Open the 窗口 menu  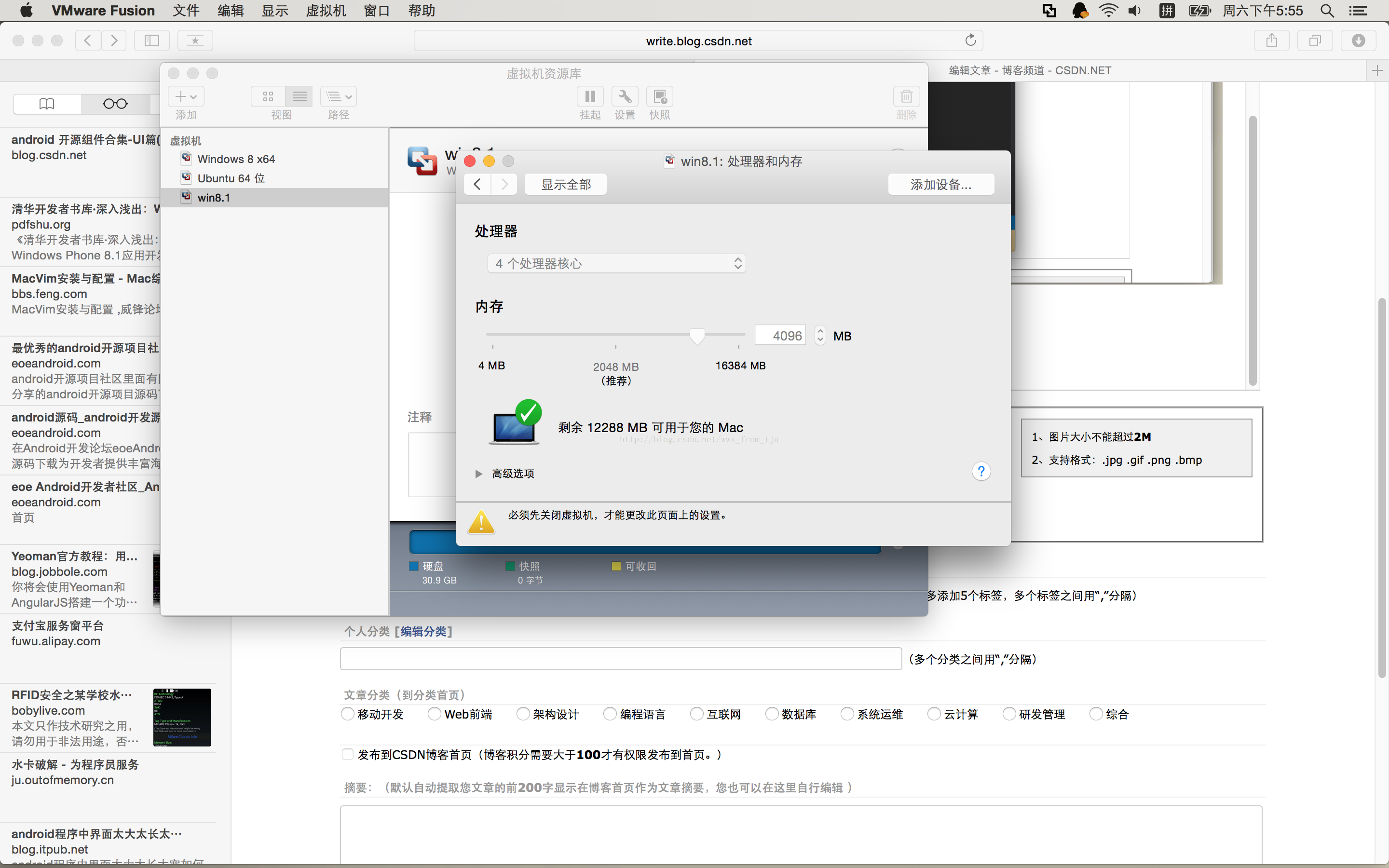(377, 10)
